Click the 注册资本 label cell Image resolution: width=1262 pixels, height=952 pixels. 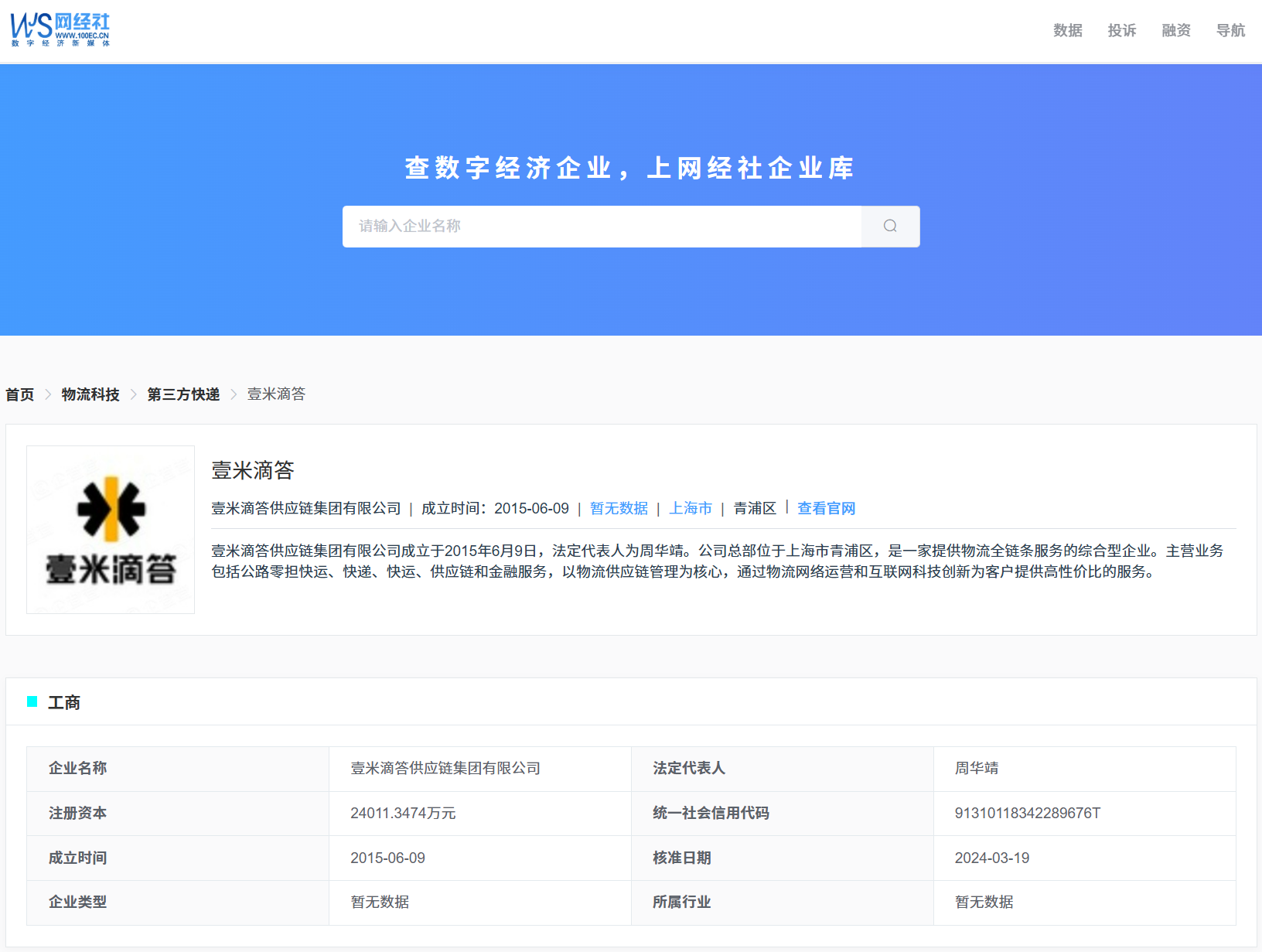pos(178,814)
